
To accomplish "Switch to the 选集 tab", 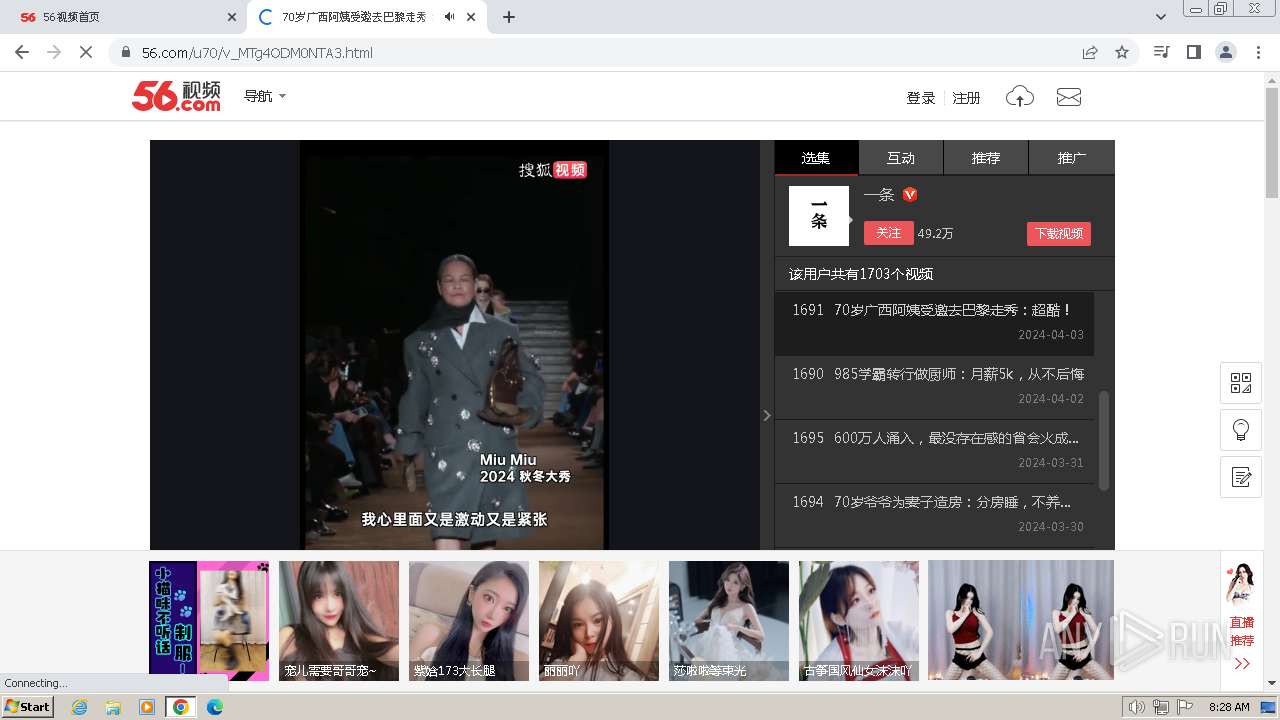I will pos(816,158).
